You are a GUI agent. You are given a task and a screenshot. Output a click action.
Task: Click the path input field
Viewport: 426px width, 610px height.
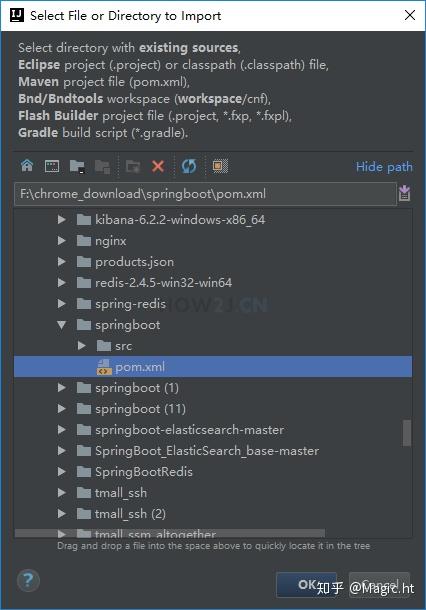point(205,194)
